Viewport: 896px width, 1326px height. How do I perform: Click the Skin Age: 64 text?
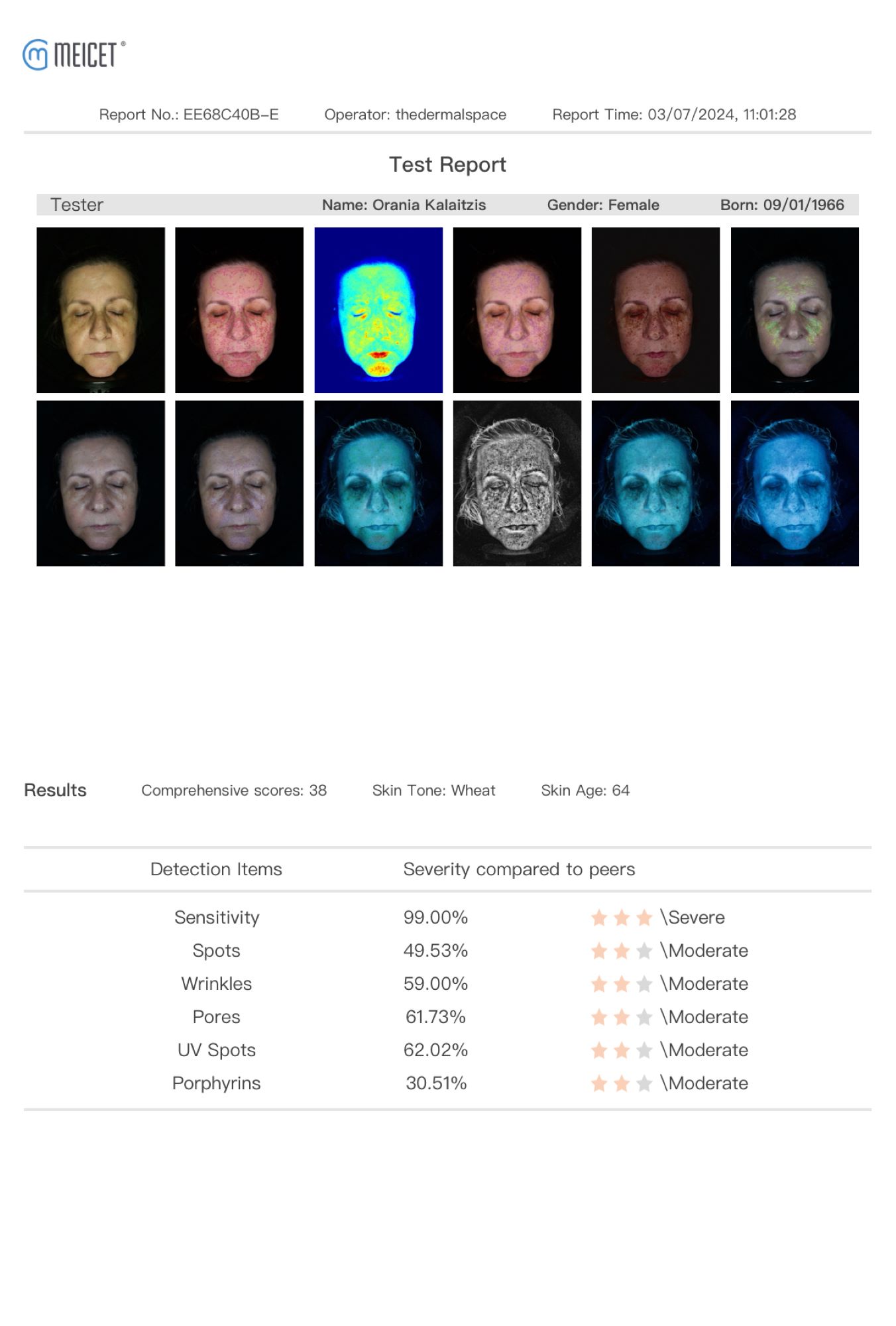point(585,790)
